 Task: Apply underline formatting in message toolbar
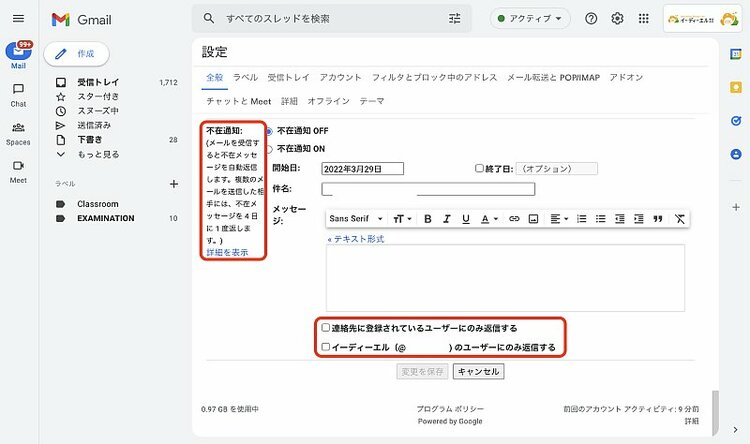pos(465,219)
